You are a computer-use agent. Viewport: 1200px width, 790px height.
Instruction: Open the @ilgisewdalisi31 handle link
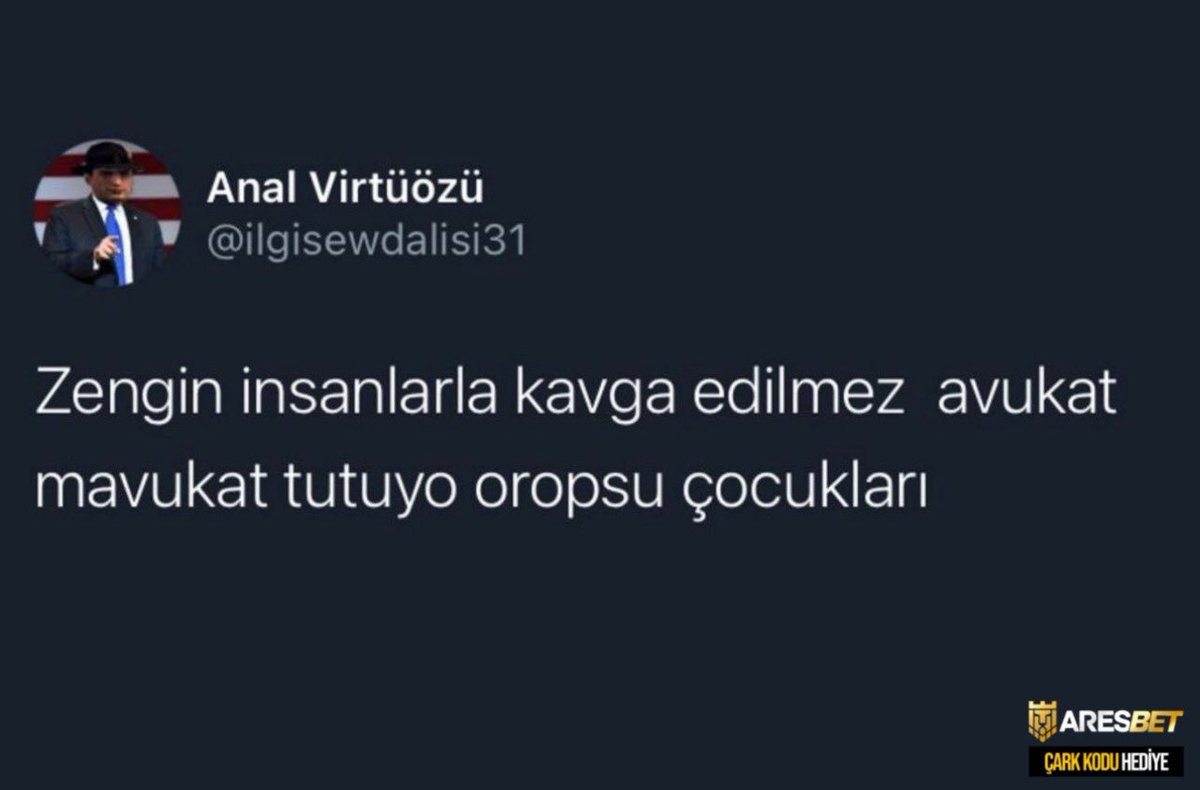point(365,243)
